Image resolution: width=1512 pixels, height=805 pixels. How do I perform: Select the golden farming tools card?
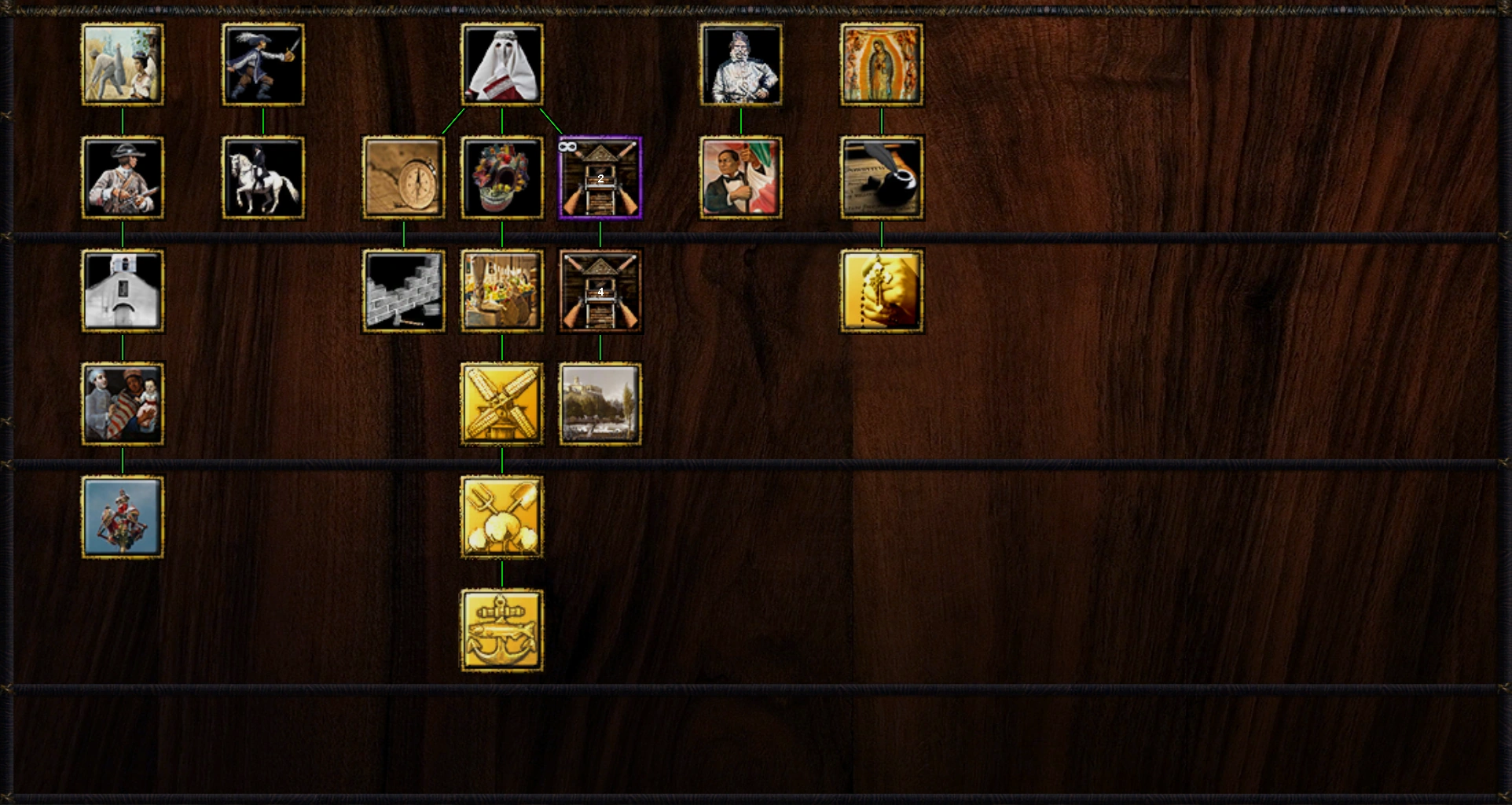click(x=502, y=517)
